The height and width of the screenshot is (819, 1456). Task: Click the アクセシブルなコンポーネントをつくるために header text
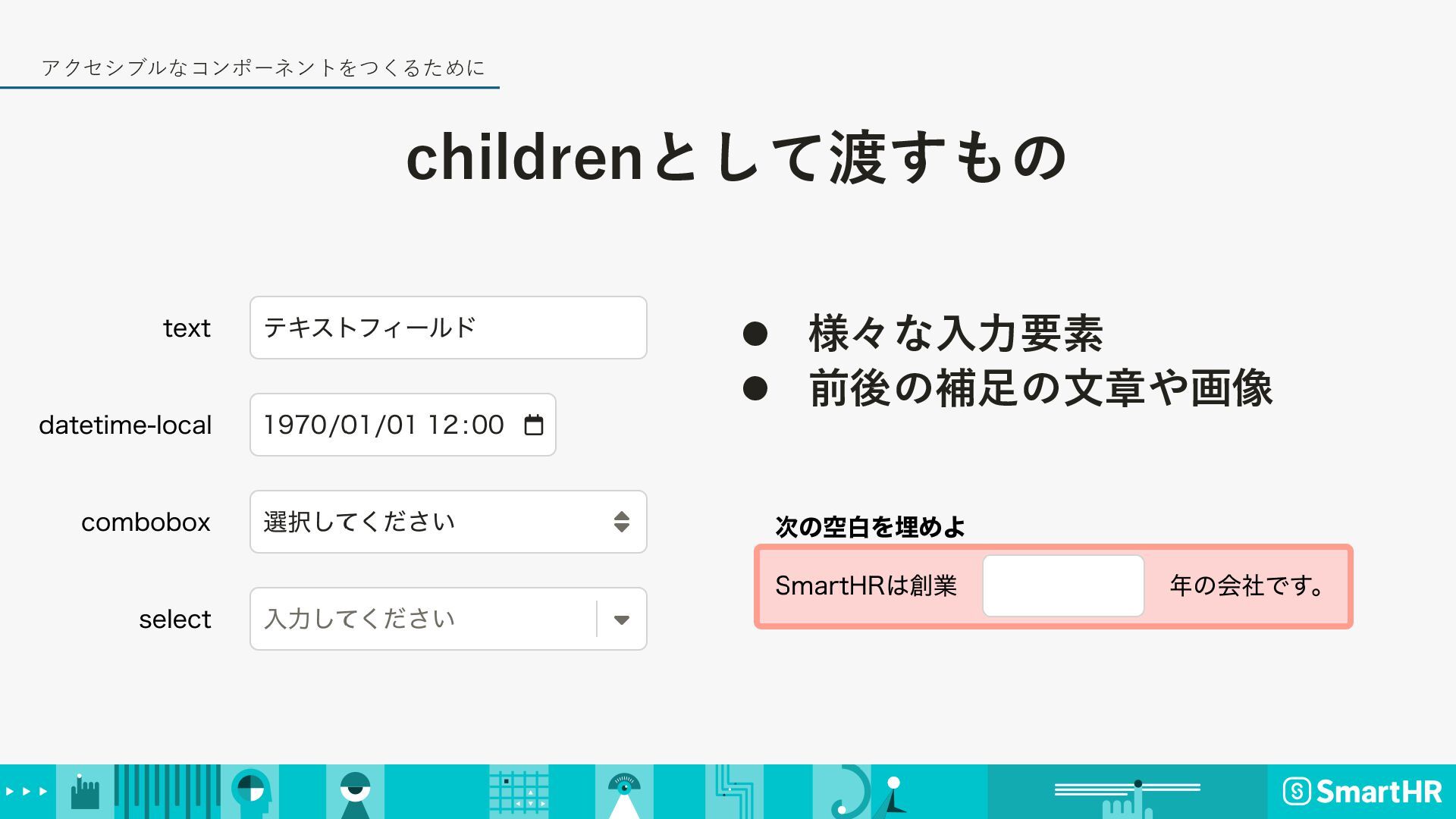pyautogui.click(x=263, y=68)
